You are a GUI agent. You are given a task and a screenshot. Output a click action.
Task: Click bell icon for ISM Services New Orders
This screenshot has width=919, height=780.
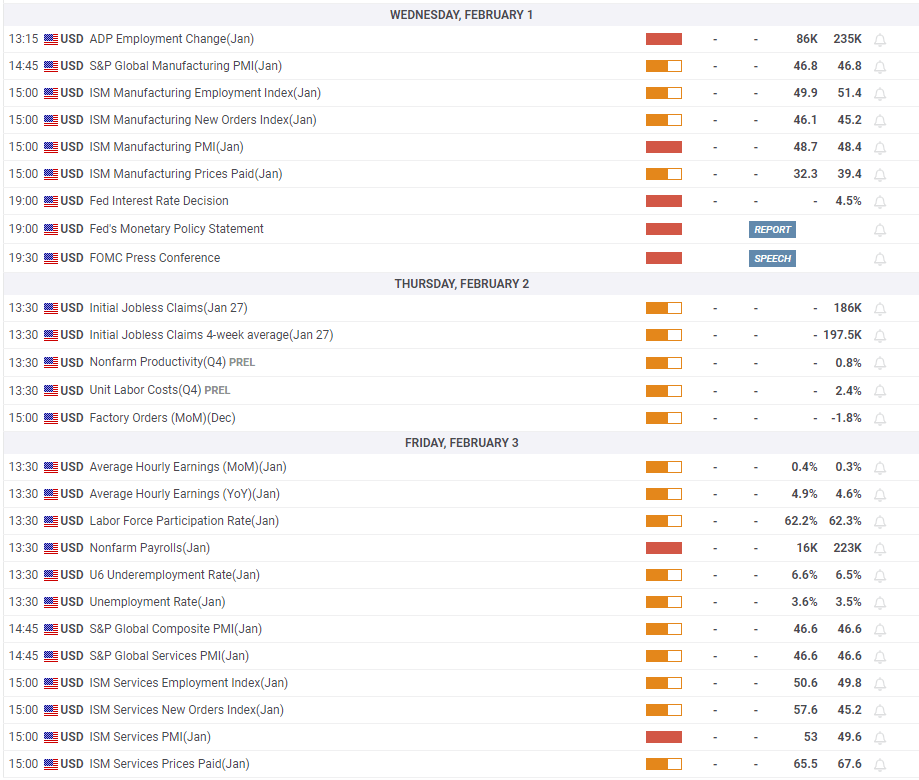pos(880,710)
